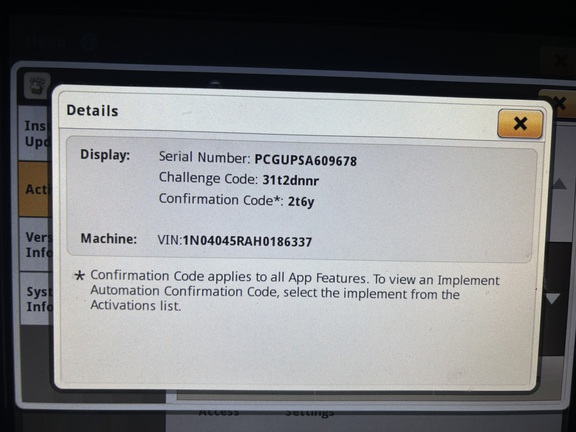Click the VIN 1N04045RAH0186337
Screen dimensions: 576x432
(x=247, y=241)
